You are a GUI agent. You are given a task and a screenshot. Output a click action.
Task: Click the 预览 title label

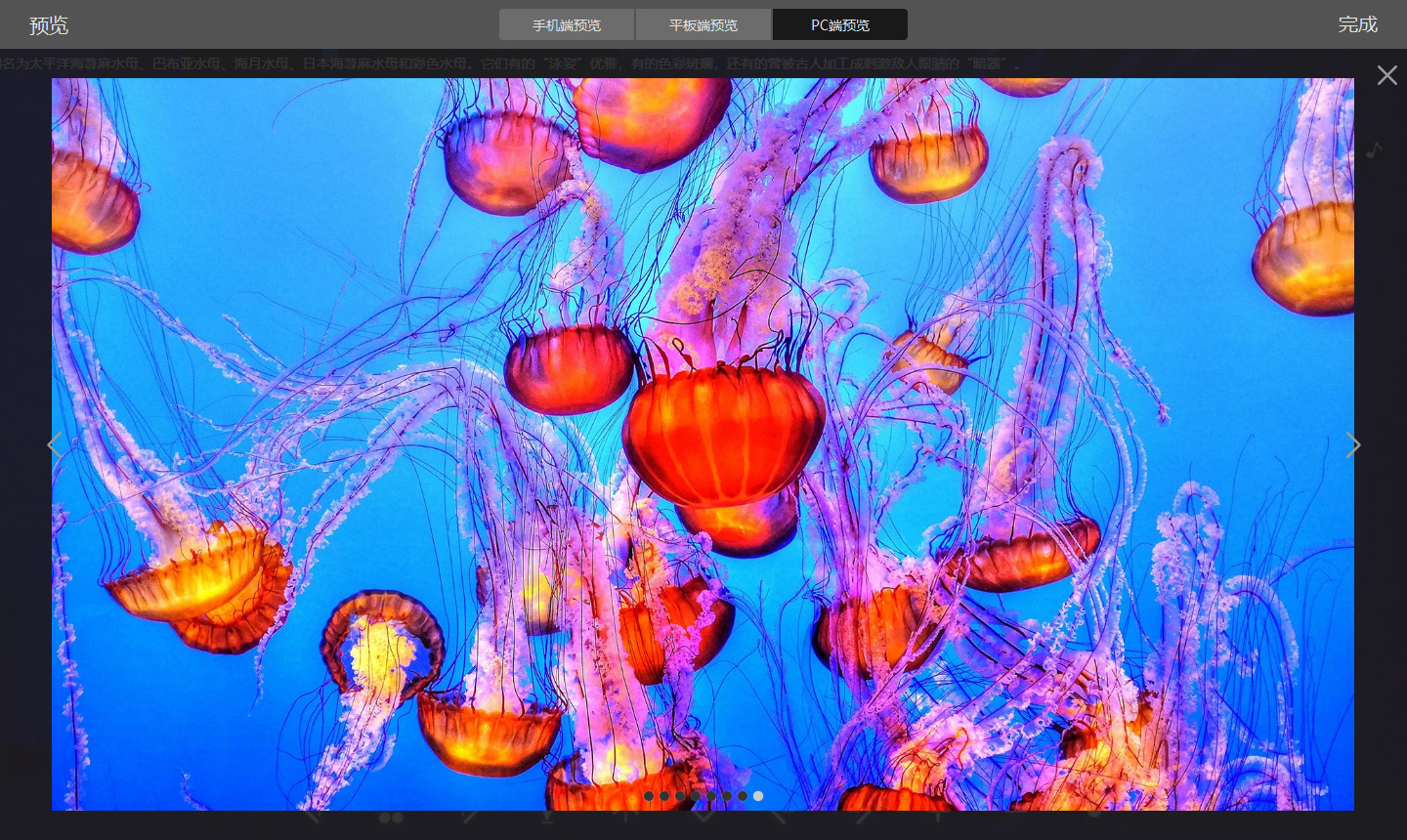click(x=49, y=25)
